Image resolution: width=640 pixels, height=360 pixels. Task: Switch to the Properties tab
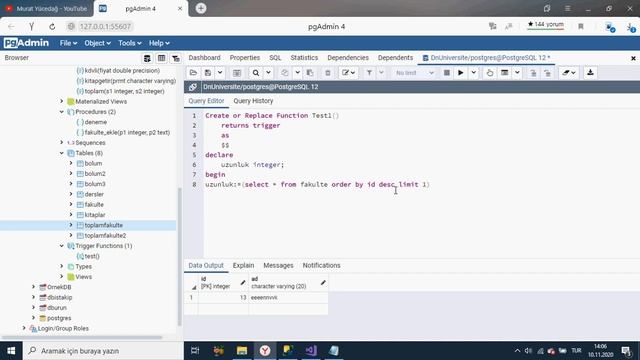pyautogui.click(x=245, y=58)
